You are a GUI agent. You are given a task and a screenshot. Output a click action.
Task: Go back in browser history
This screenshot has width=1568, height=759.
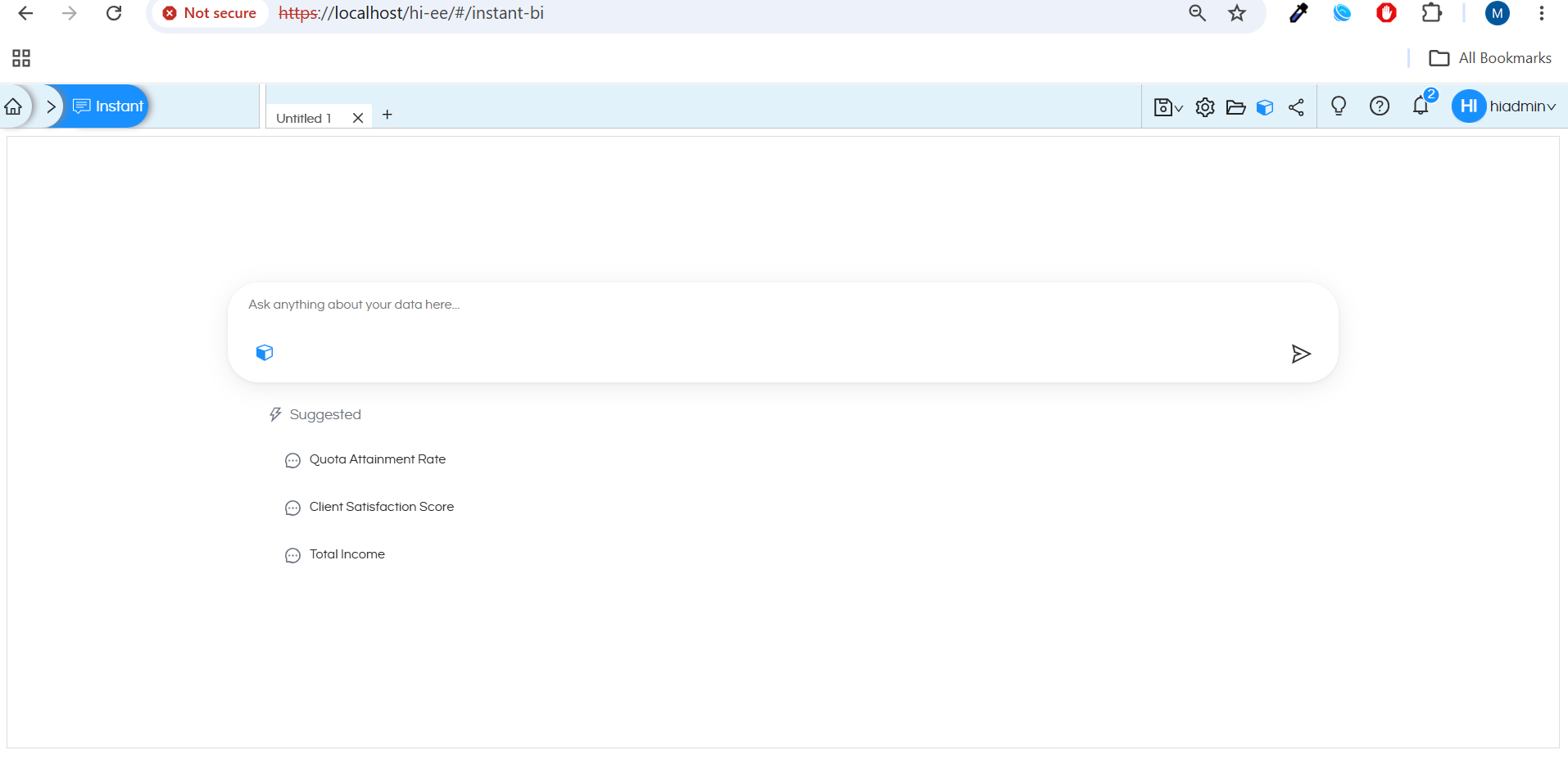[x=25, y=13]
